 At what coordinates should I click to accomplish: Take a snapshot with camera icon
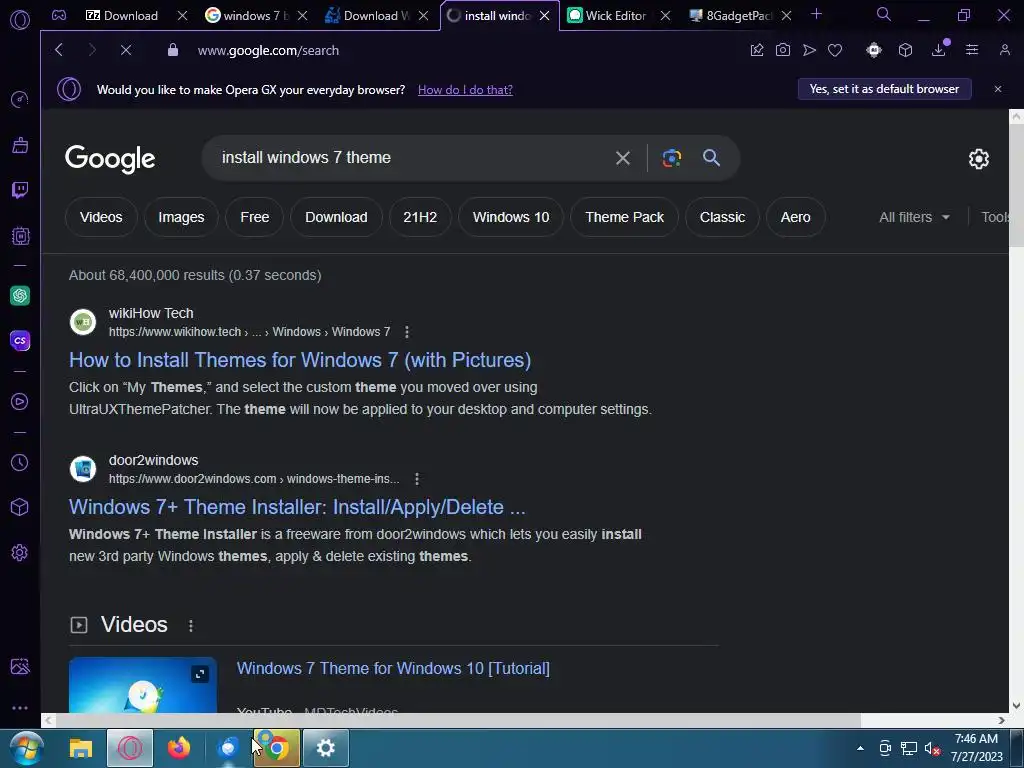pyautogui.click(x=782, y=50)
